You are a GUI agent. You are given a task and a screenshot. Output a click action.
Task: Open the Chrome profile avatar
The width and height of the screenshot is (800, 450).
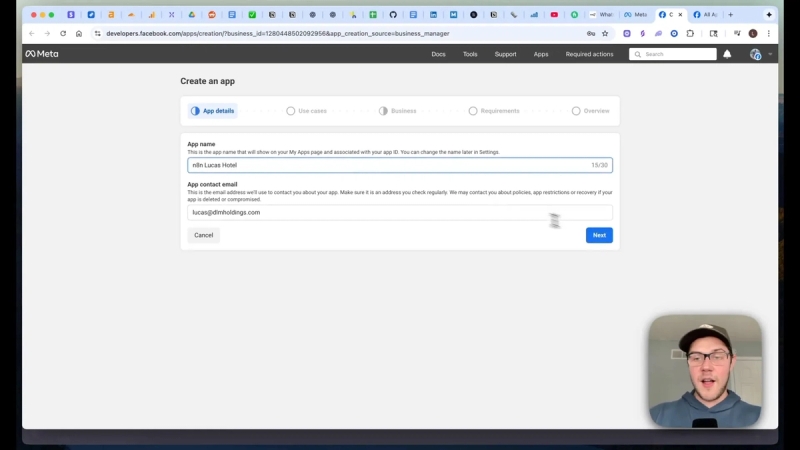pos(753,34)
